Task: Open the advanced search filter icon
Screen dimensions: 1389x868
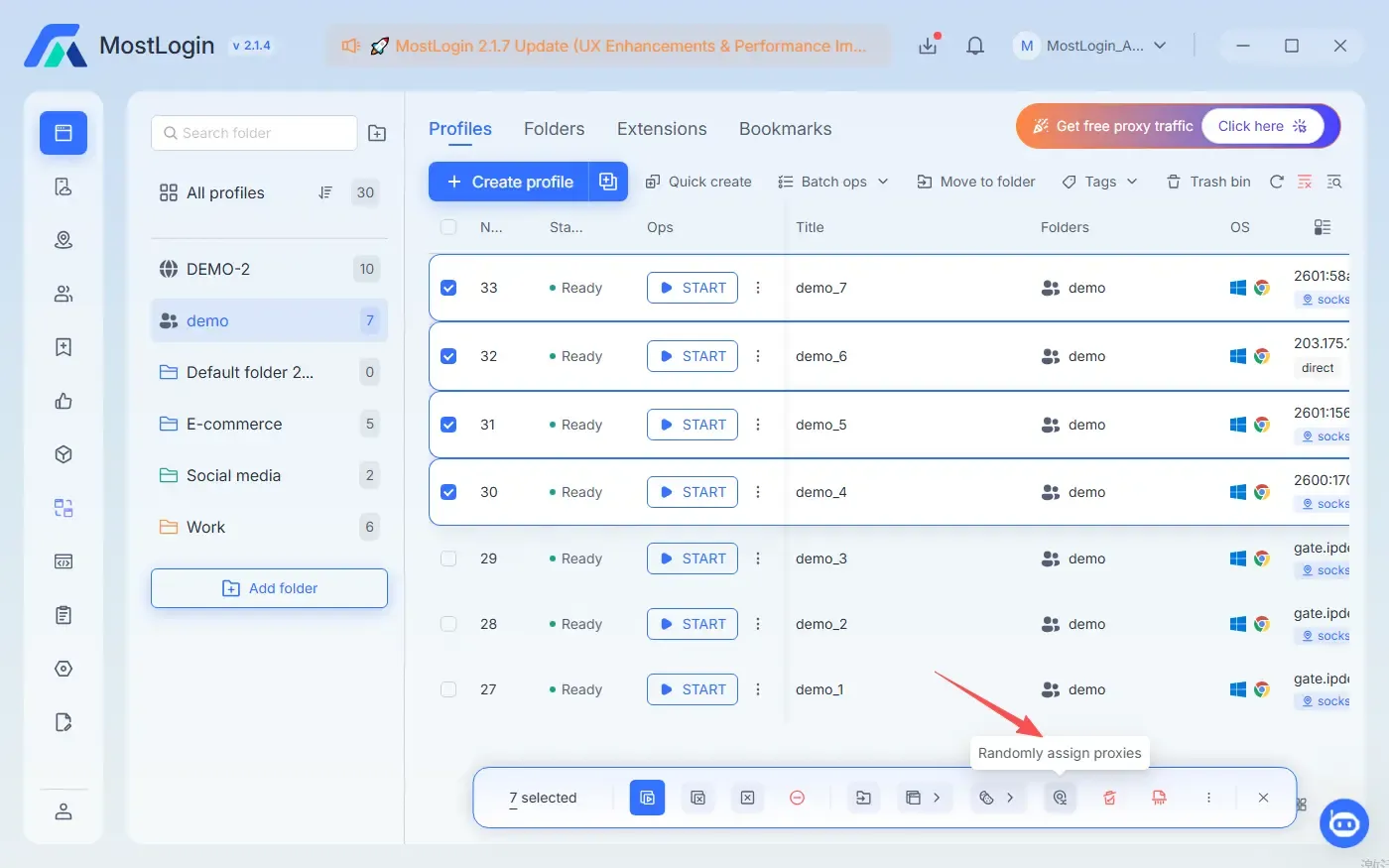Action: 1334,182
